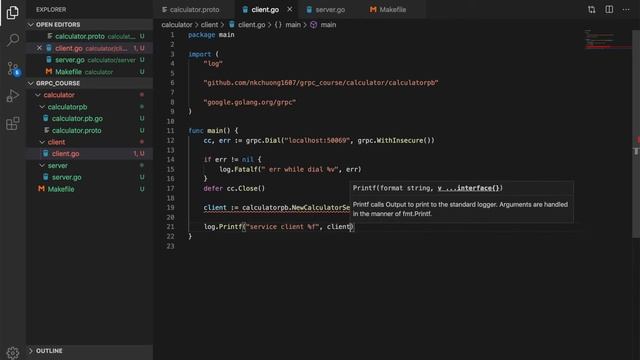The width and height of the screenshot is (640, 360).
Task: Open Run and Debug view
Action: (x=13, y=96)
